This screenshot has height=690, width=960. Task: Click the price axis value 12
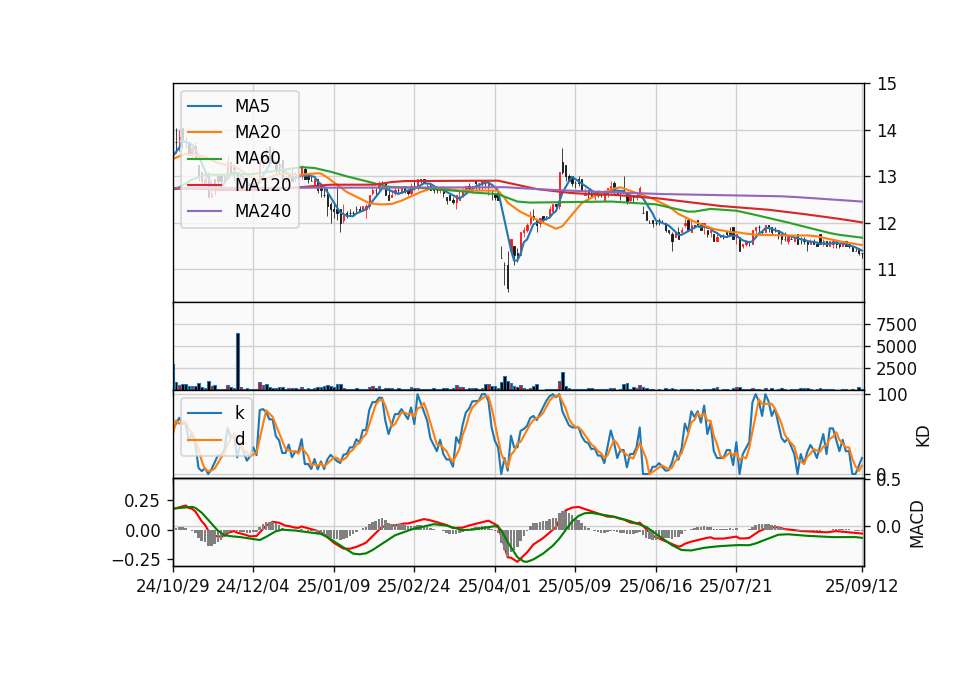pos(887,223)
